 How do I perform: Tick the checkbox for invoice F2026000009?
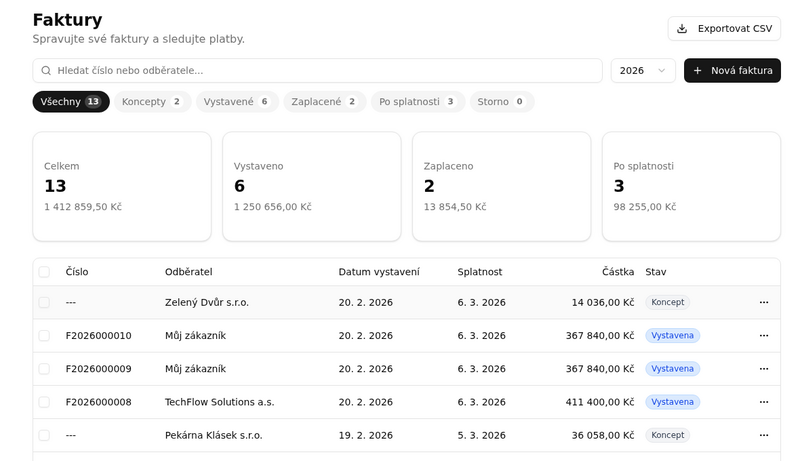(44, 369)
